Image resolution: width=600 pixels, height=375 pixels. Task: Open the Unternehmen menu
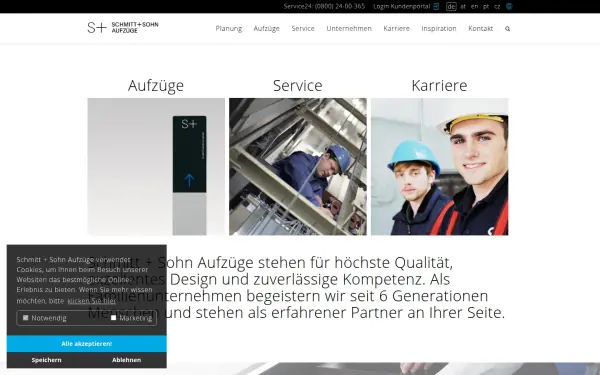click(x=349, y=29)
